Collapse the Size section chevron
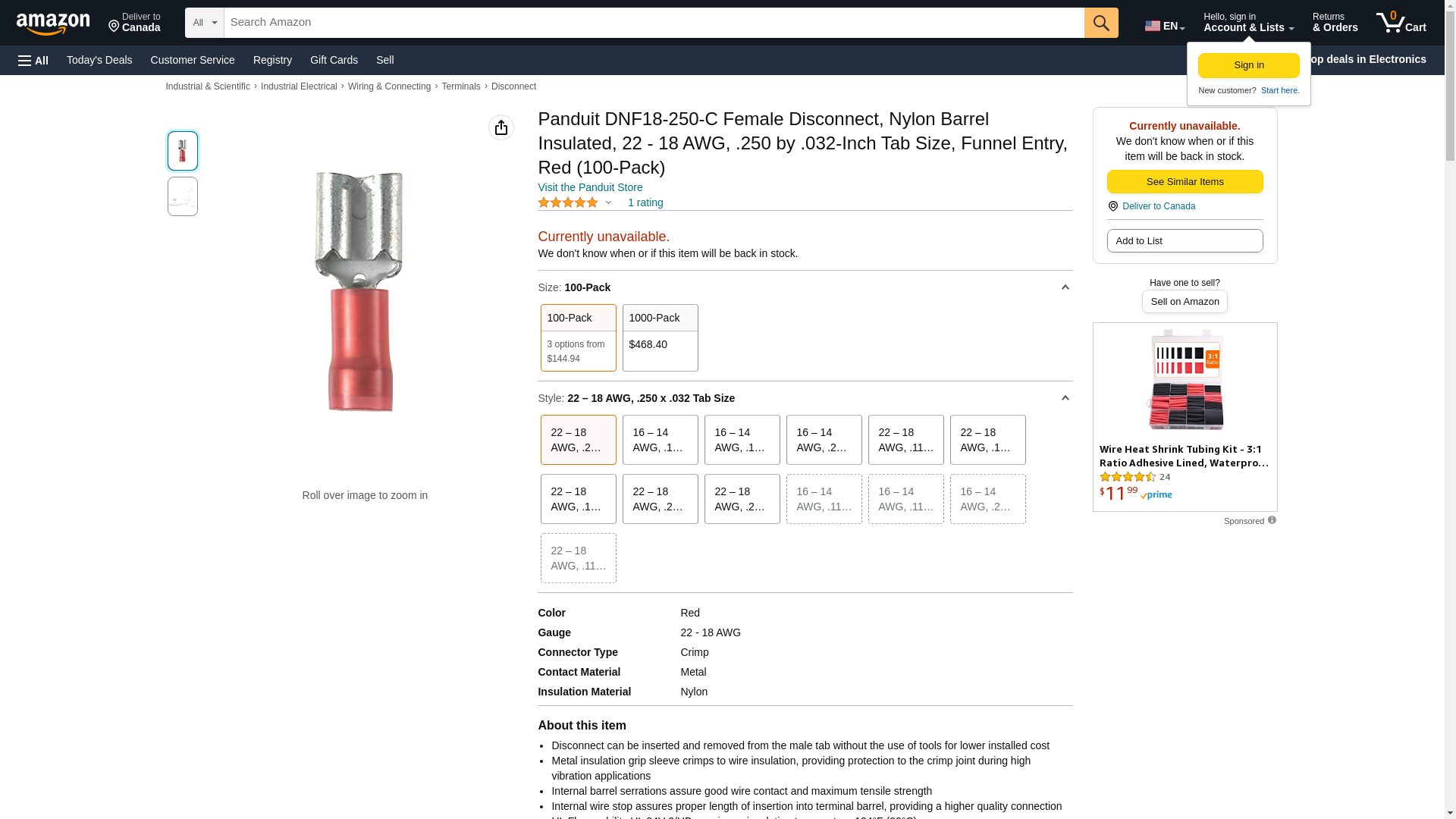Image resolution: width=1456 pixels, height=819 pixels. (1065, 287)
